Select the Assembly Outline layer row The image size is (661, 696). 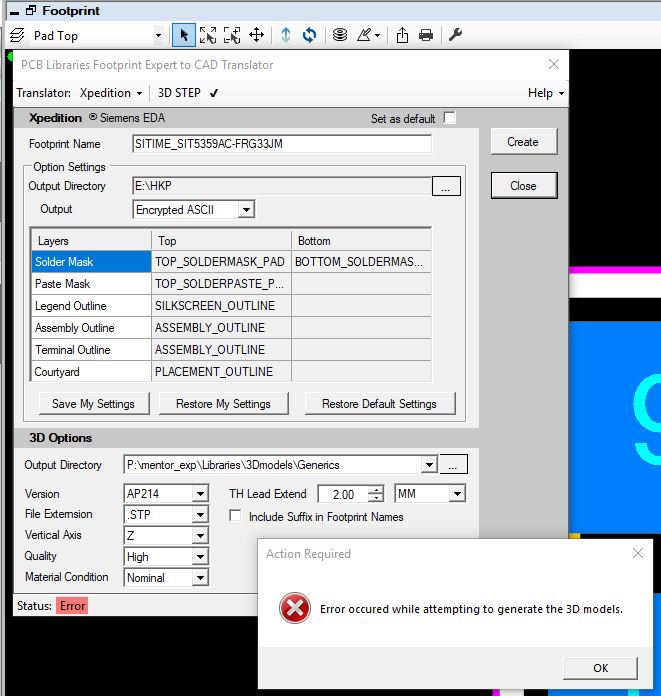pos(91,328)
